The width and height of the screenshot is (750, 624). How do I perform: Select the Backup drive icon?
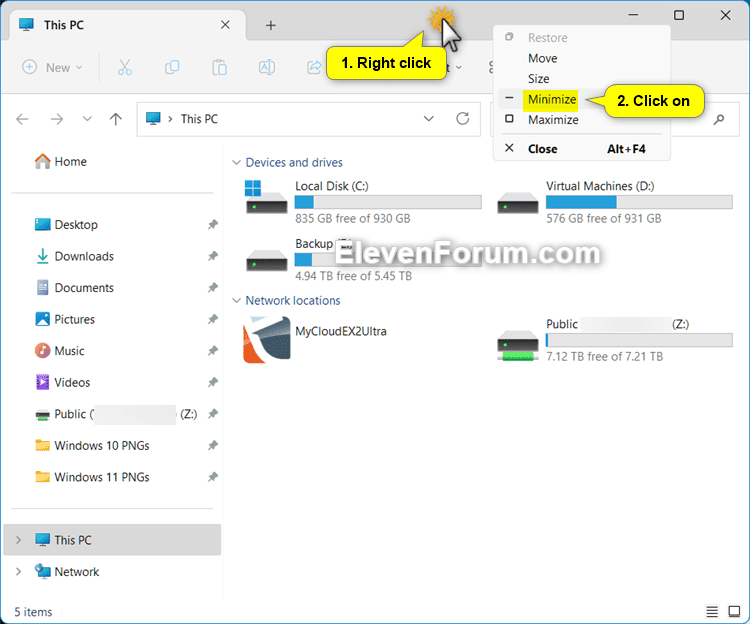pyautogui.click(x=266, y=260)
